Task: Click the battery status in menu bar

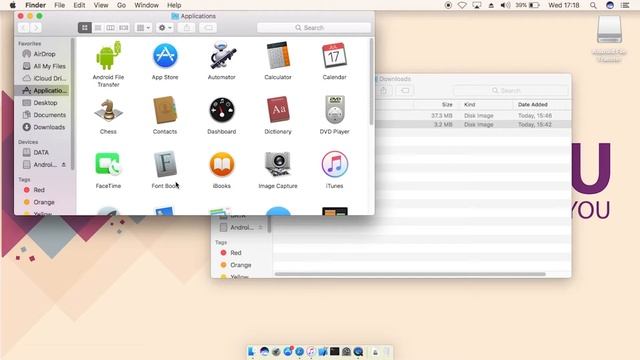Action: click(x=527, y=5)
